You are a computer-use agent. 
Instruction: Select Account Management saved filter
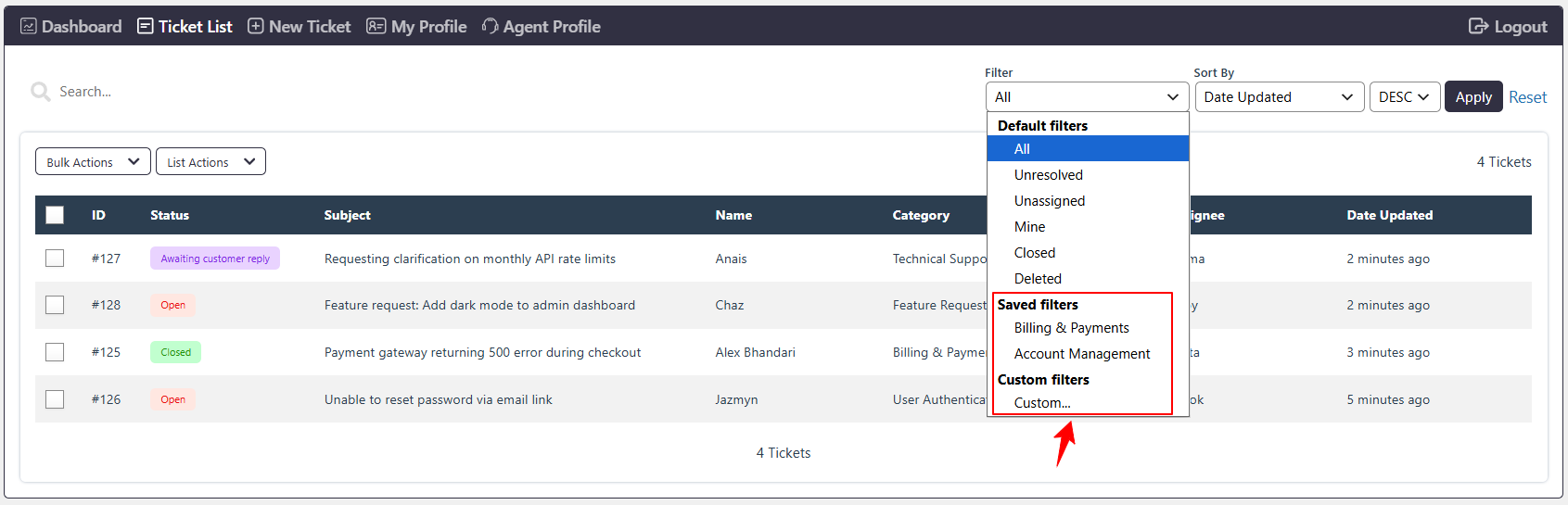point(1088,353)
